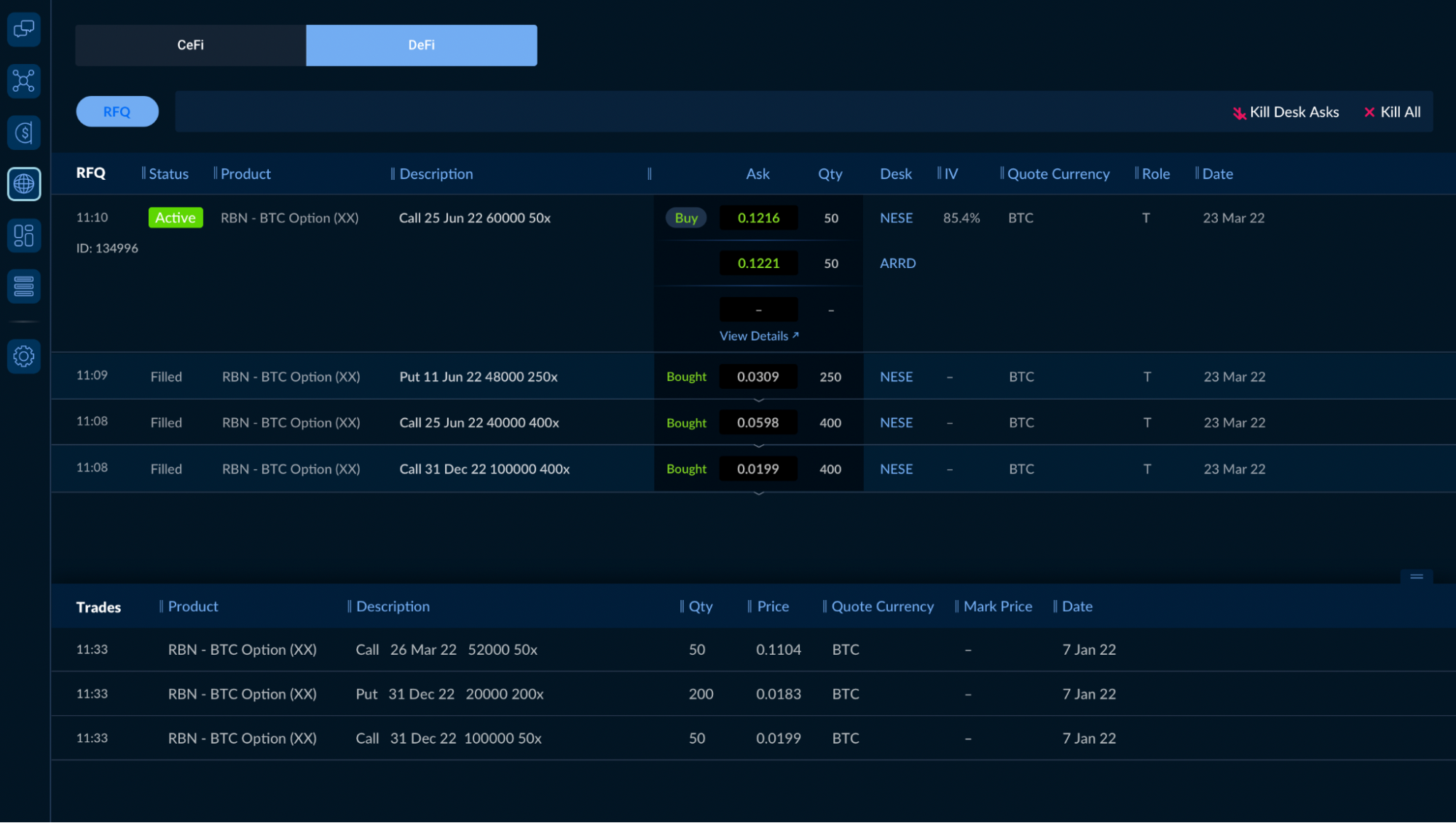Screen dimensions: 1456x823
Task: Open the dollar coin sidebar icon
Action: point(23,133)
